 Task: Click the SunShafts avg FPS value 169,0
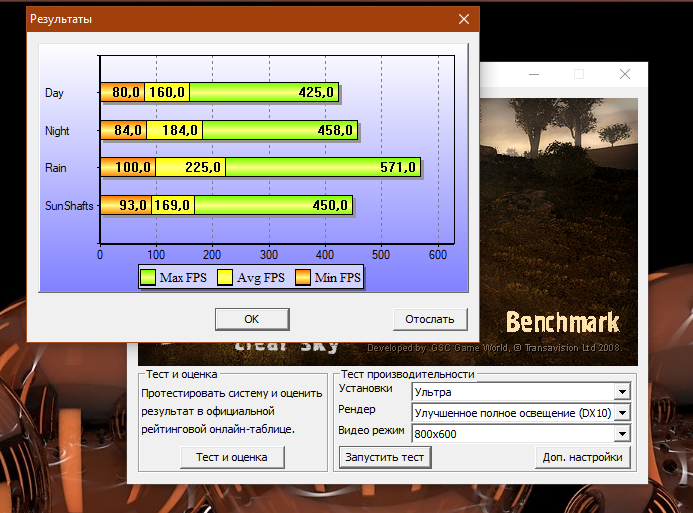172,205
